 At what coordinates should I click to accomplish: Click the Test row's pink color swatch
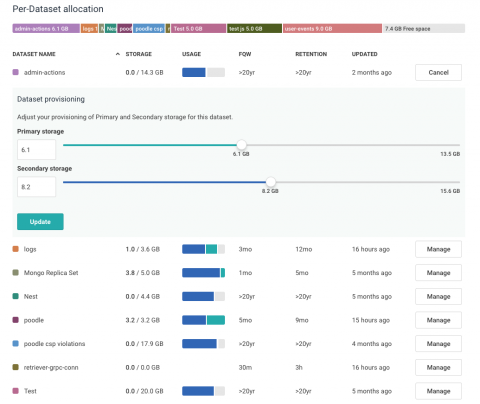coord(15,391)
